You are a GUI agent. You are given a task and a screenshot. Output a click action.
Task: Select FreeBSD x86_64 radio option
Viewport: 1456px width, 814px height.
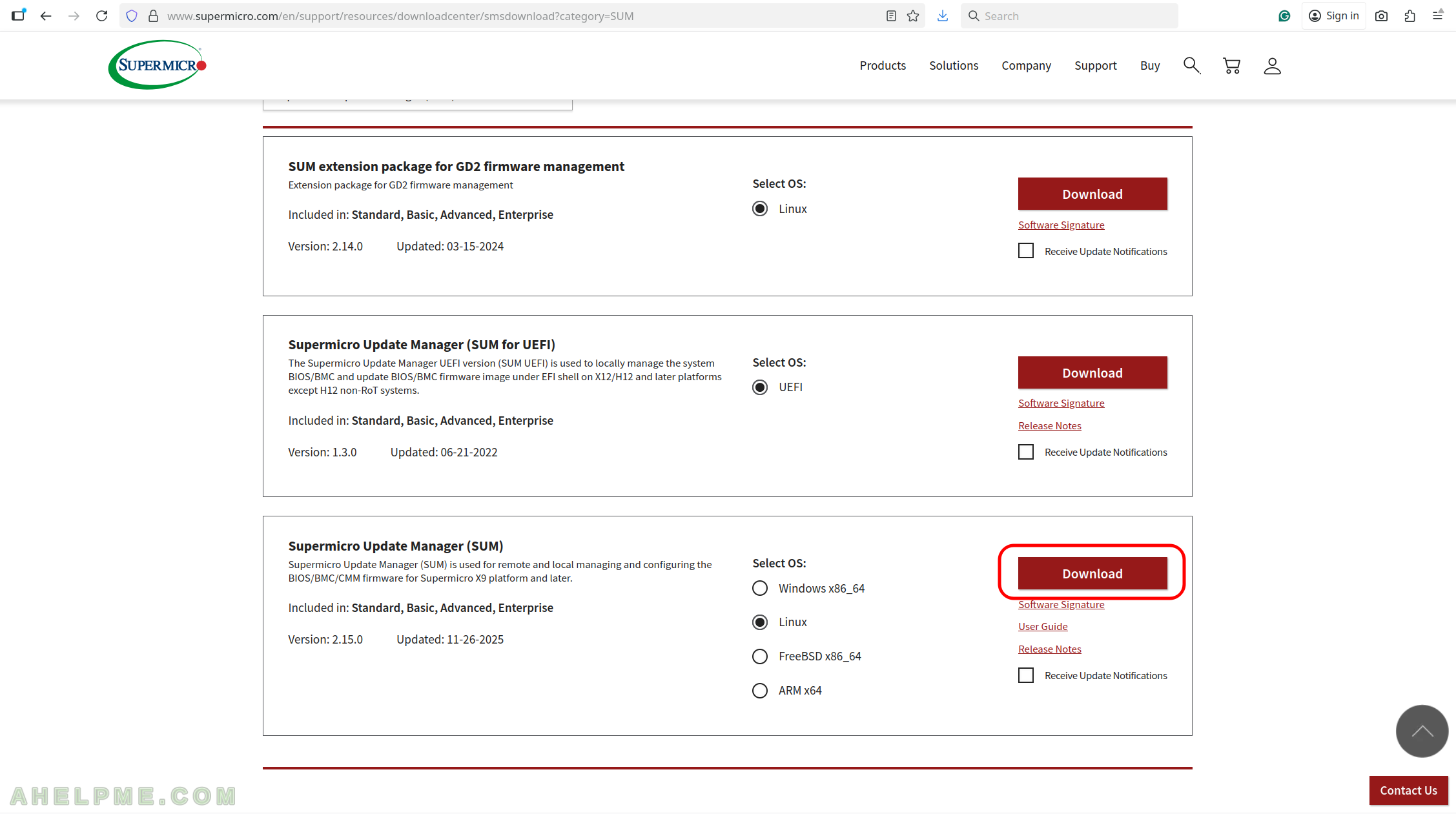(x=760, y=656)
